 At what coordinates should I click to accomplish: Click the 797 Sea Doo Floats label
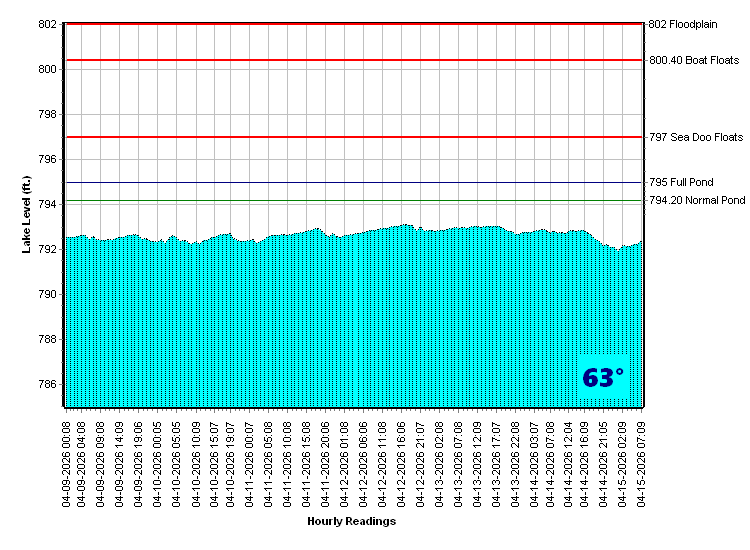coord(696,137)
